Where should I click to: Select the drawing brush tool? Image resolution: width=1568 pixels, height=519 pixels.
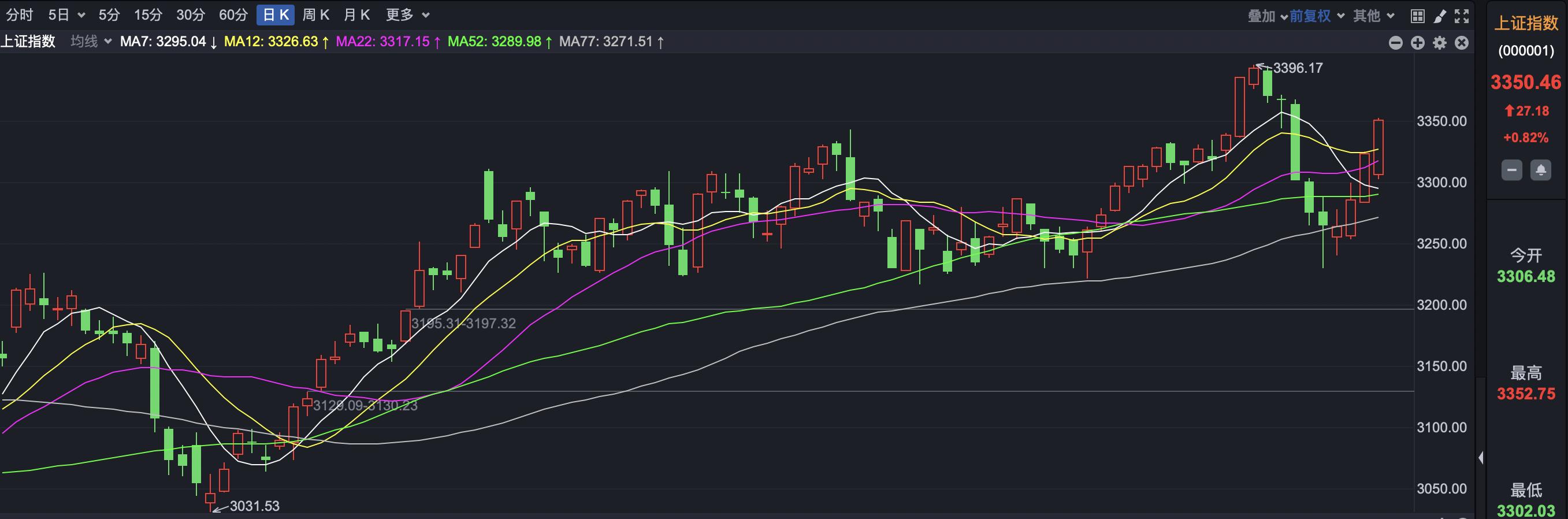tap(1440, 16)
